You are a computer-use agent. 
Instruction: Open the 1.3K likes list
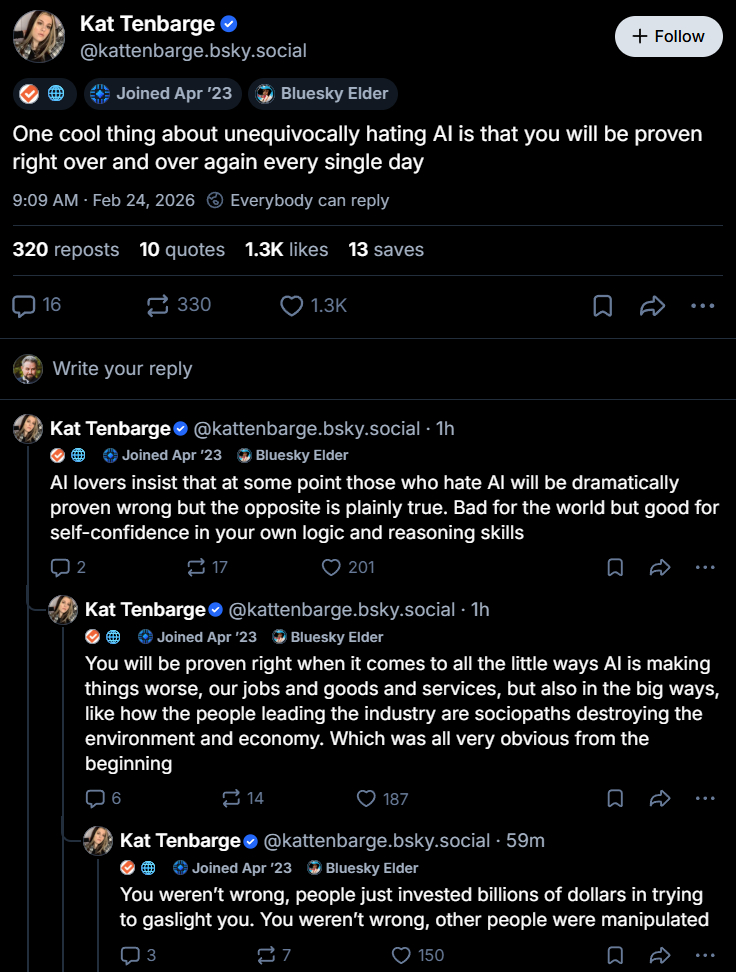pos(286,249)
